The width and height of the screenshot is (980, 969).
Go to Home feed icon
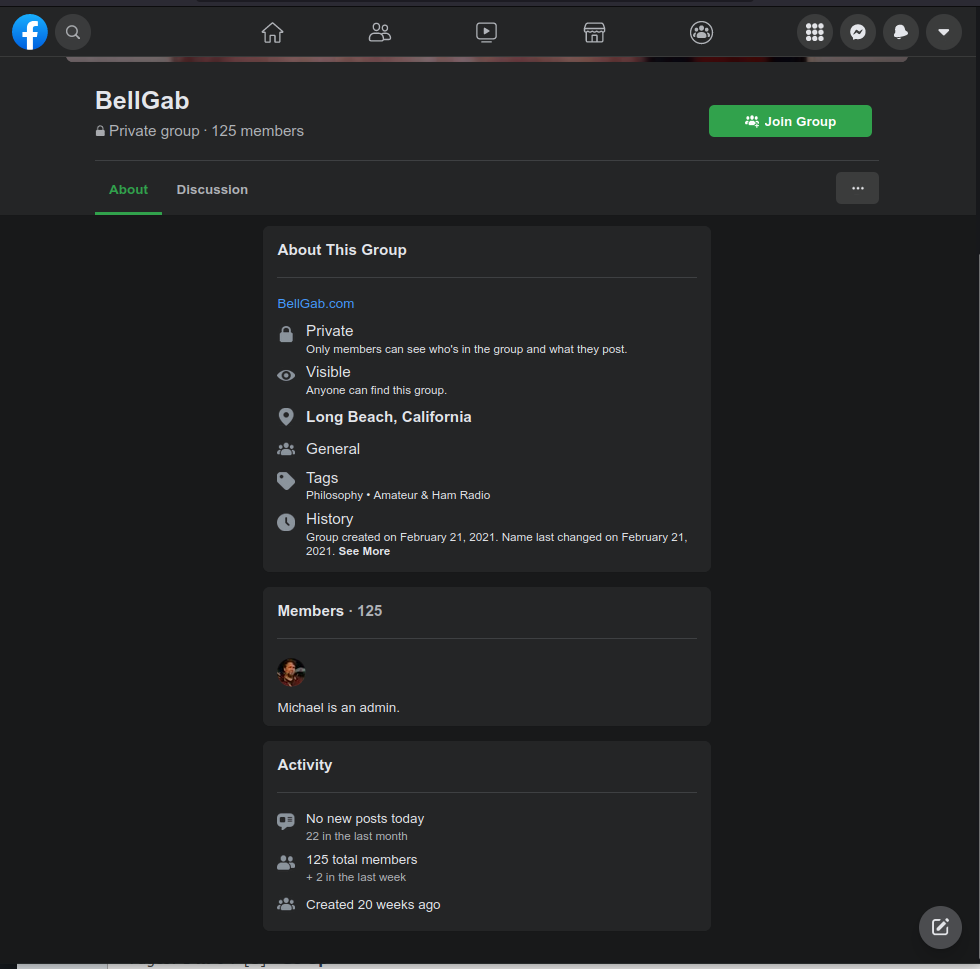pyautogui.click(x=272, y=32)
